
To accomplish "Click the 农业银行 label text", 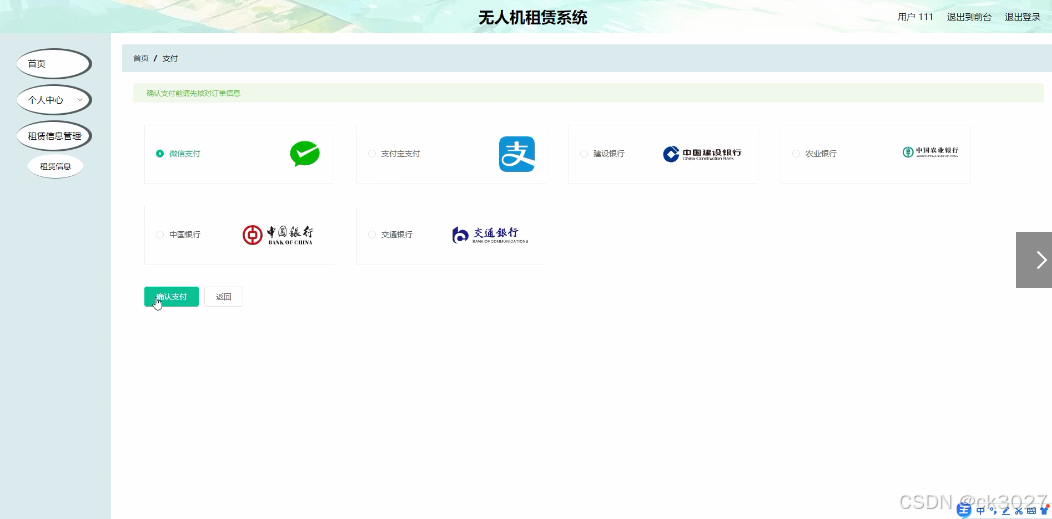I will [821, 154].
